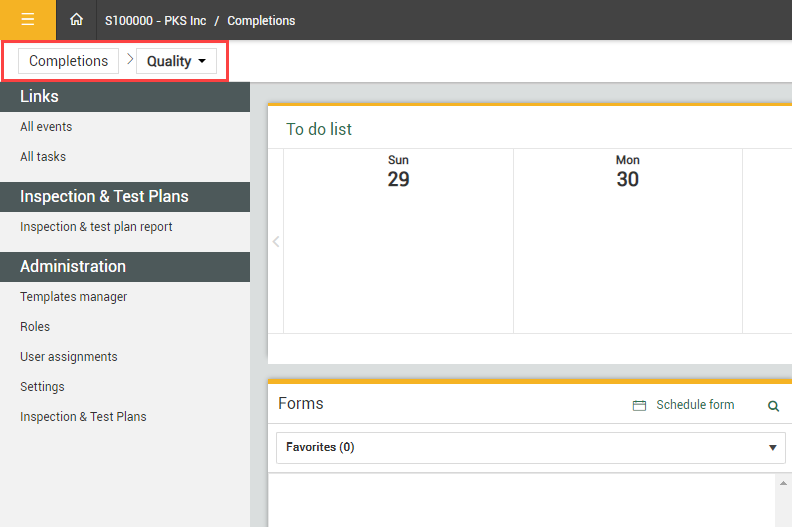Click the Forms panel title
The width and height of the screenshot is (792, 527).
pos(301,403)
